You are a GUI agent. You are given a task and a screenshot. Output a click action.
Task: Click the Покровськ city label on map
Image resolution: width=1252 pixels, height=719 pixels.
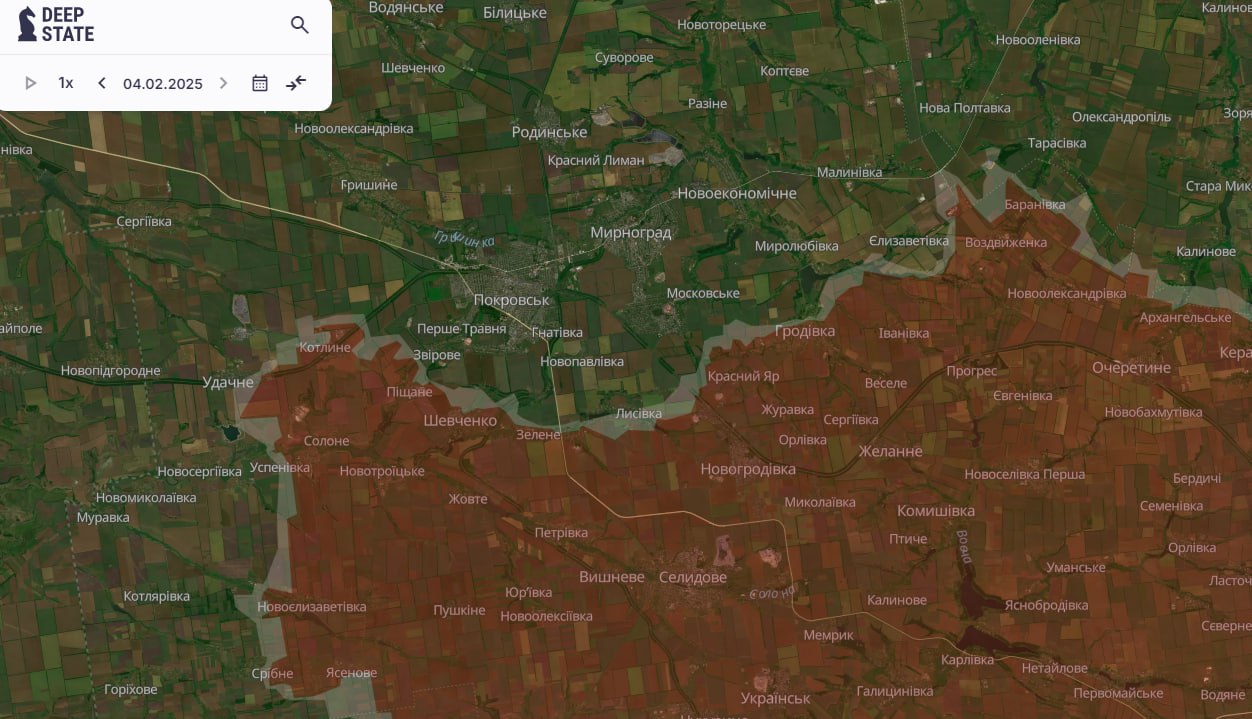click(511, 300)
